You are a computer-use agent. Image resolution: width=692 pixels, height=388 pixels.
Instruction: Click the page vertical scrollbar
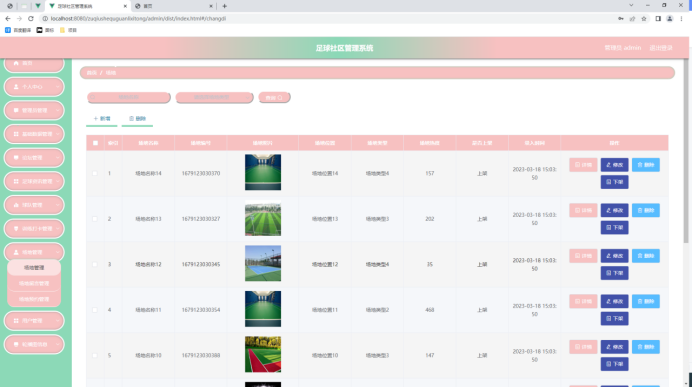[686, 150]
